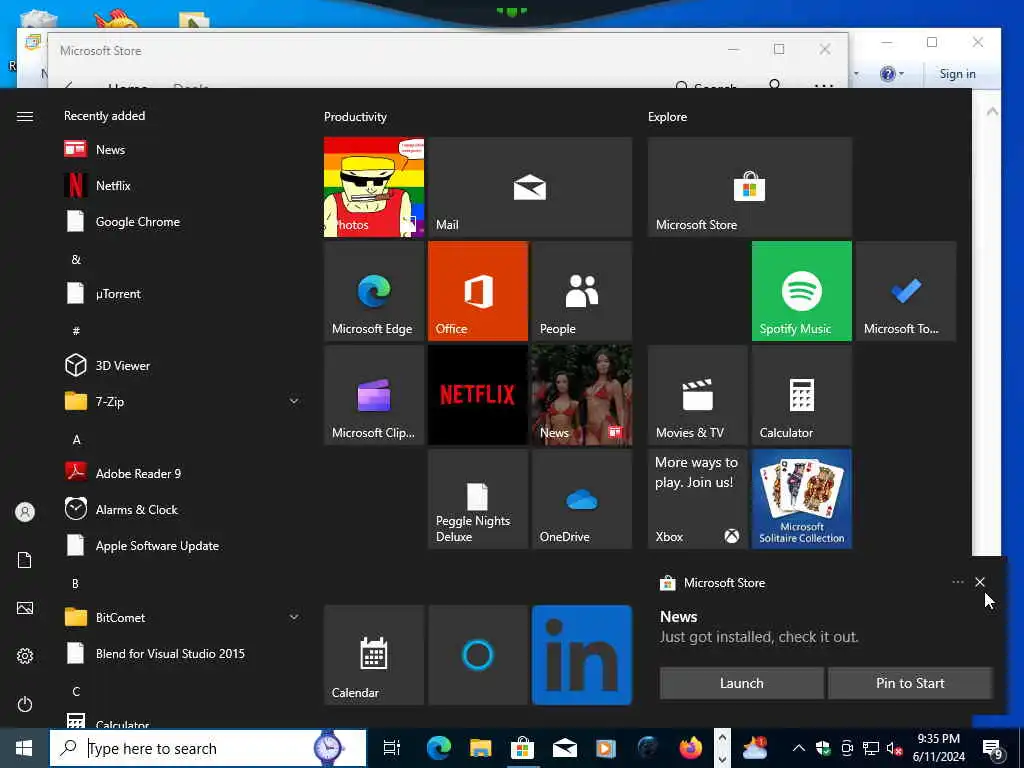Open the Xbox tile
Viewport: 1024px width, 768px height.
(x=697, y=499)
